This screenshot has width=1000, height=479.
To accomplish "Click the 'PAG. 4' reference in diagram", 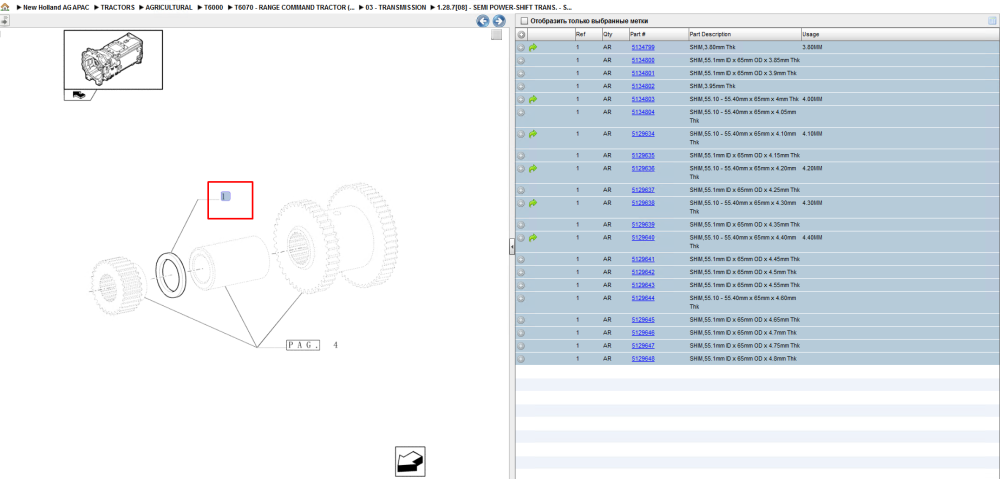I will coord(312,345).
